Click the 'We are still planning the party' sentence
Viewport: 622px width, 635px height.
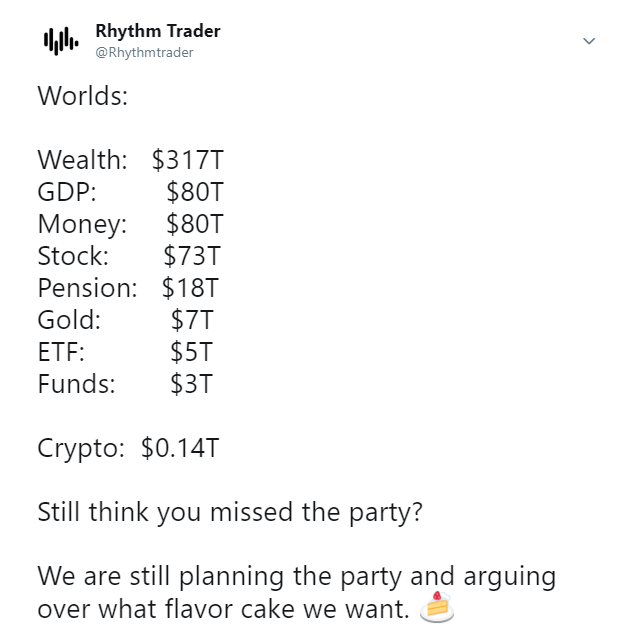[x=296, y=592]
